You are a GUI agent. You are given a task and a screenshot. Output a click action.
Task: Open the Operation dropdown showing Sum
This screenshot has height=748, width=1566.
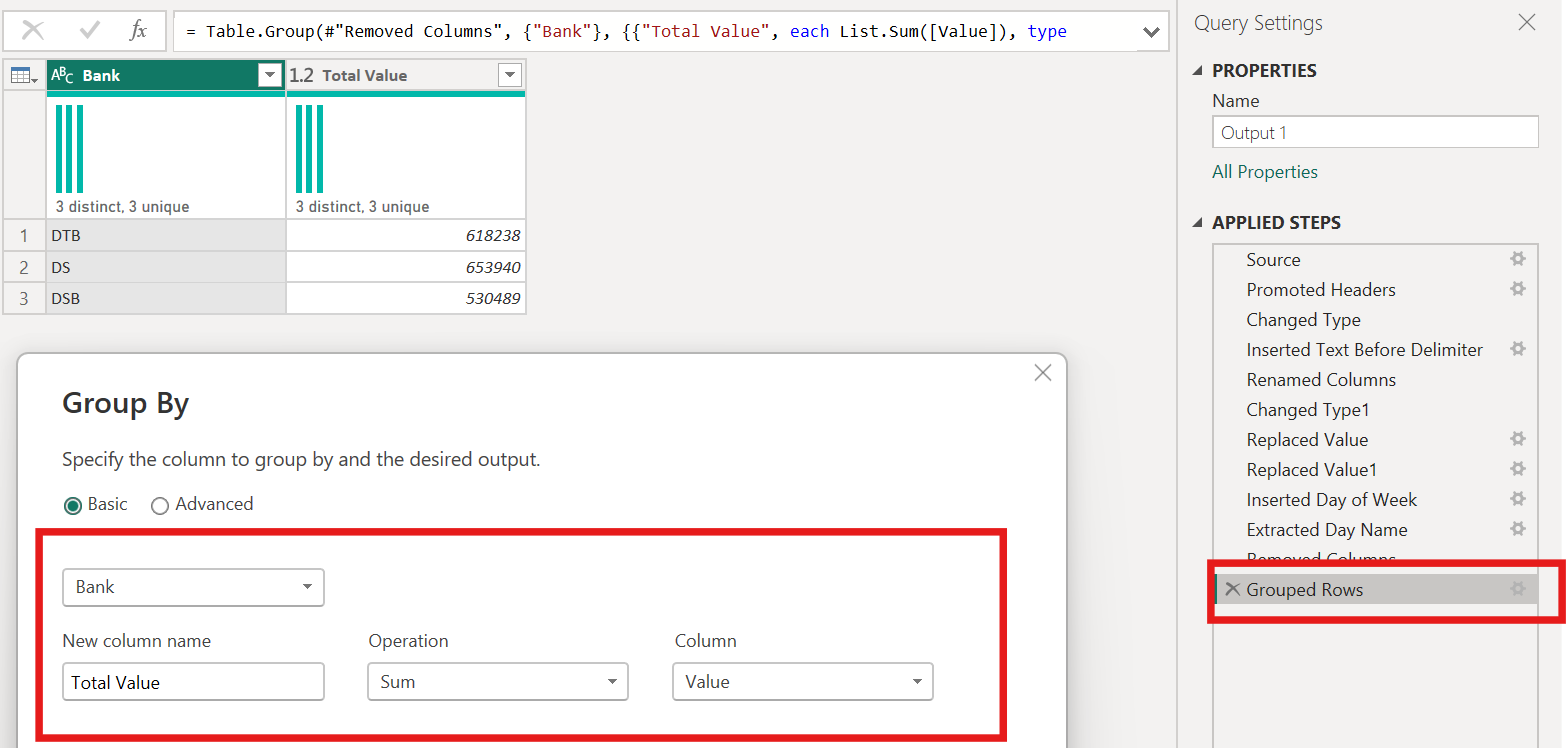pos(498,682)
